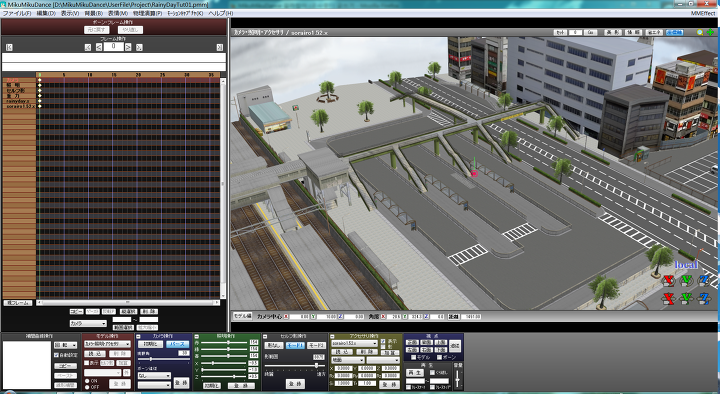Open the Physics menu
The width and height of the screenshot is (720, 394).
pyautogui.click(x=147, y=13)
